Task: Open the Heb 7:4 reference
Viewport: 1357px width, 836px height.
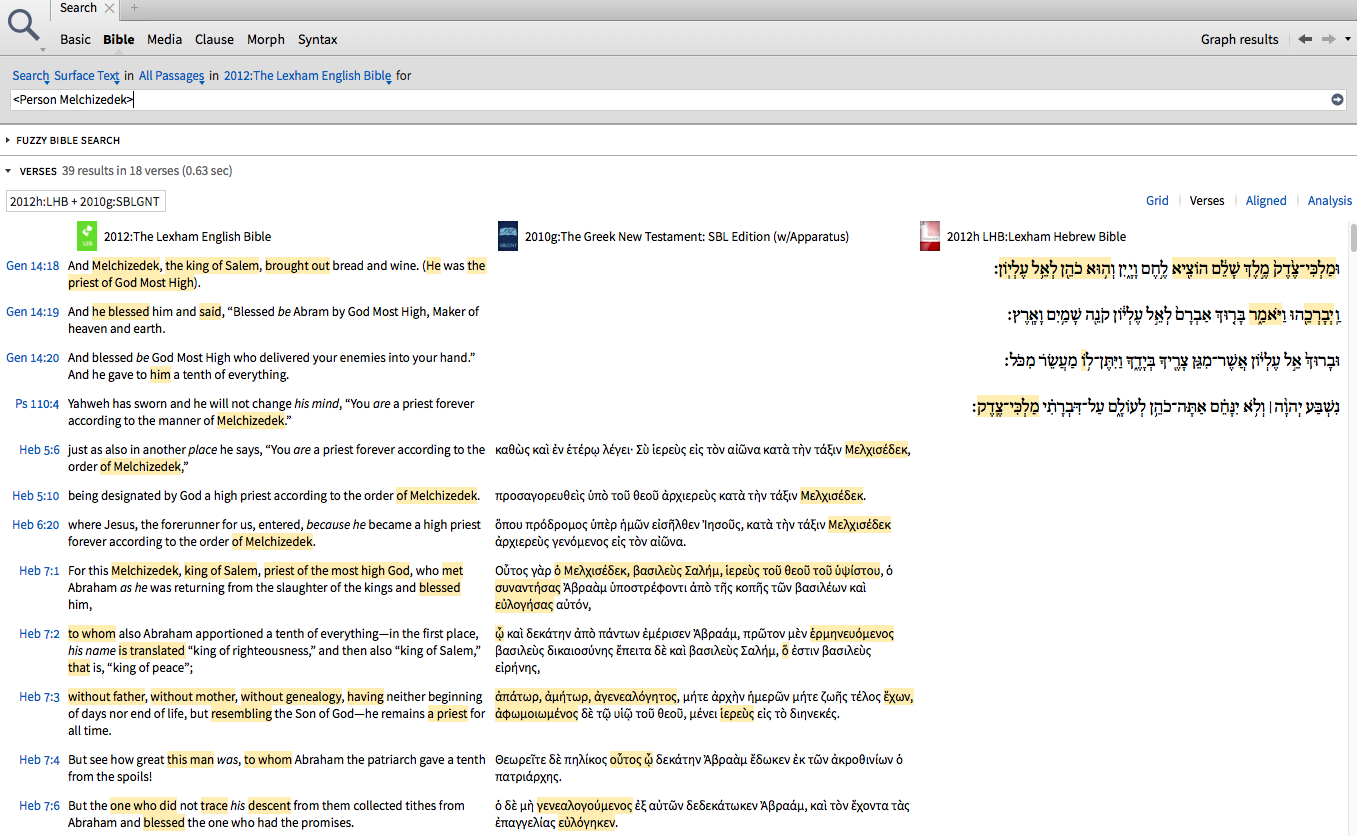Action: pyautogui.click(x=39, y=760)
